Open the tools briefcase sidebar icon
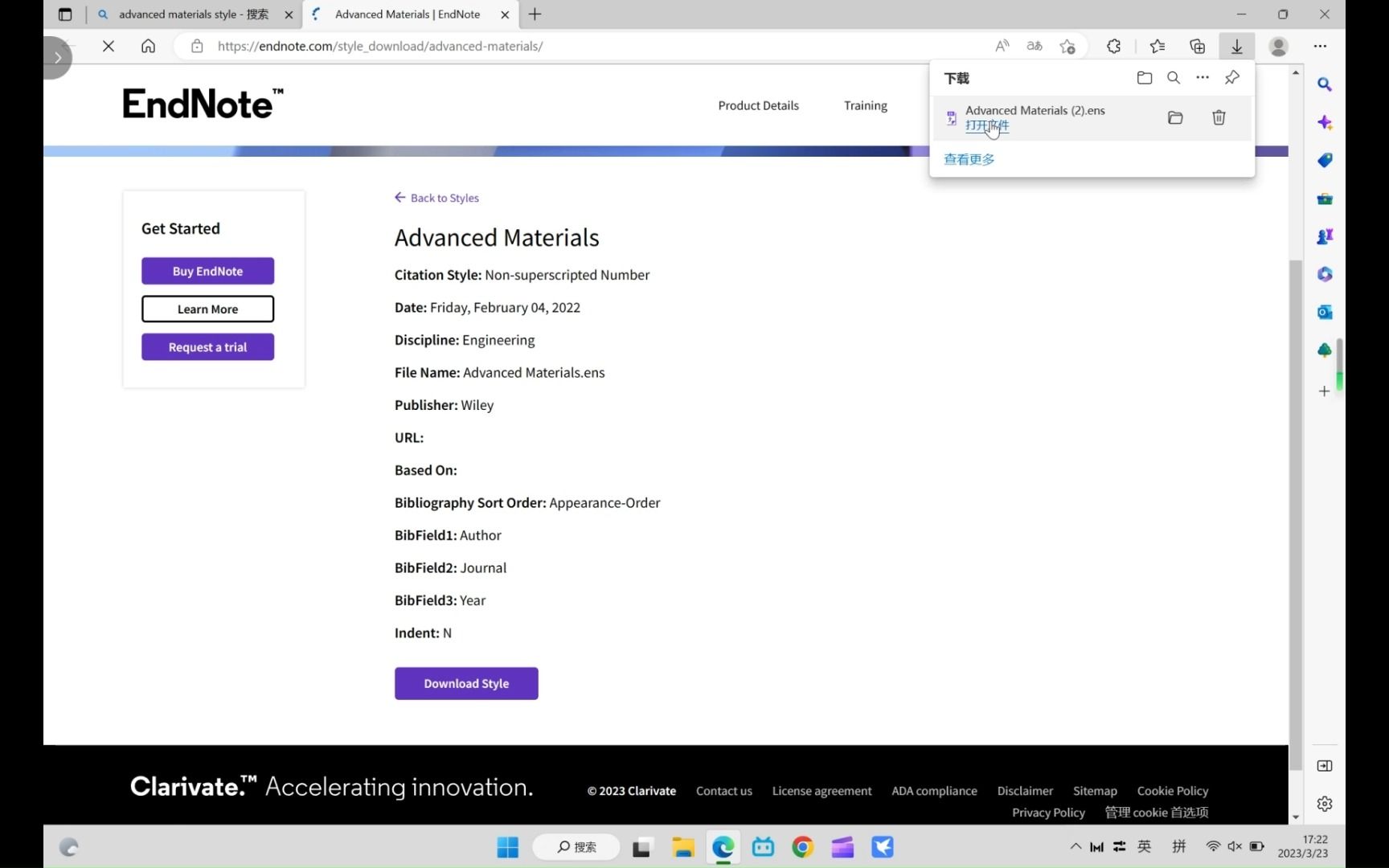Screen dimensions: 1389x868 1325,199
